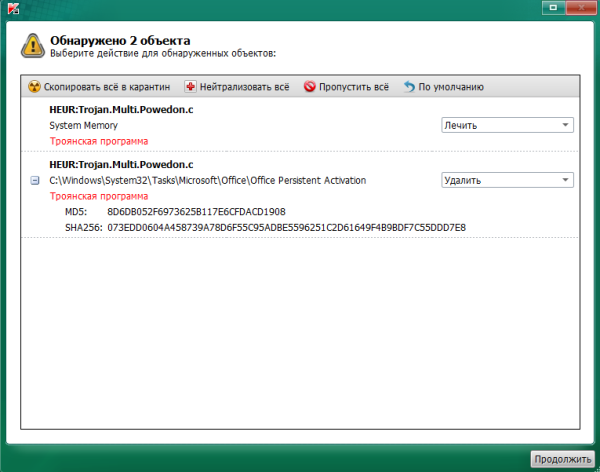Collapse the Office Persistent Activation details
The width and height of the screenshot is (600, 472).
[x=34, y=180]
